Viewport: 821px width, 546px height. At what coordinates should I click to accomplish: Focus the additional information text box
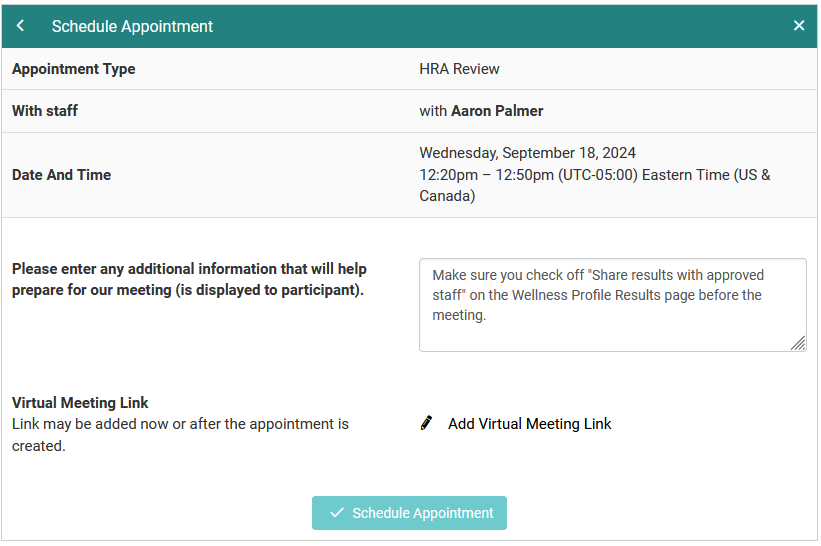click(612, 305)
